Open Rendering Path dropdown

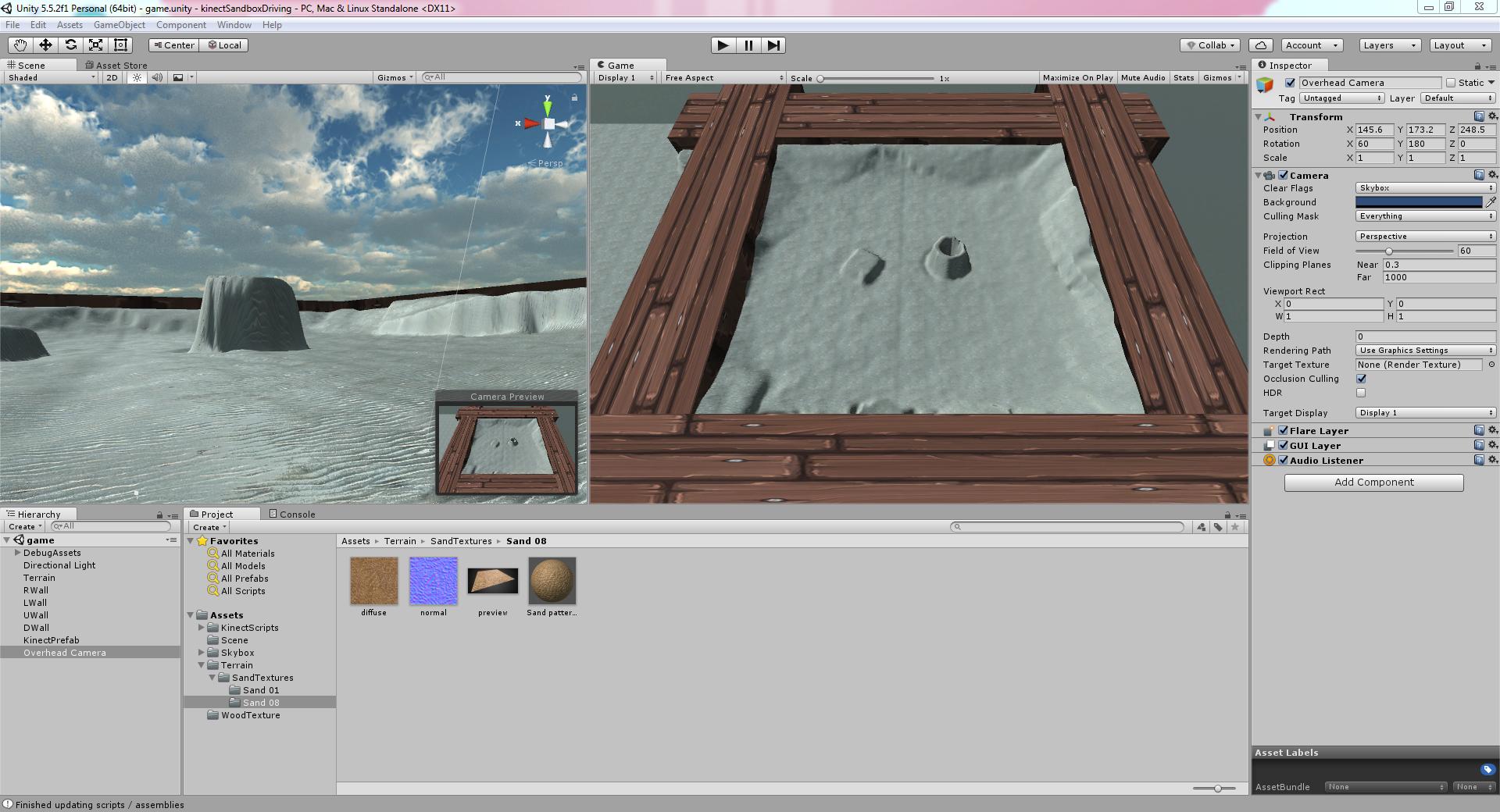[1425, 351]
